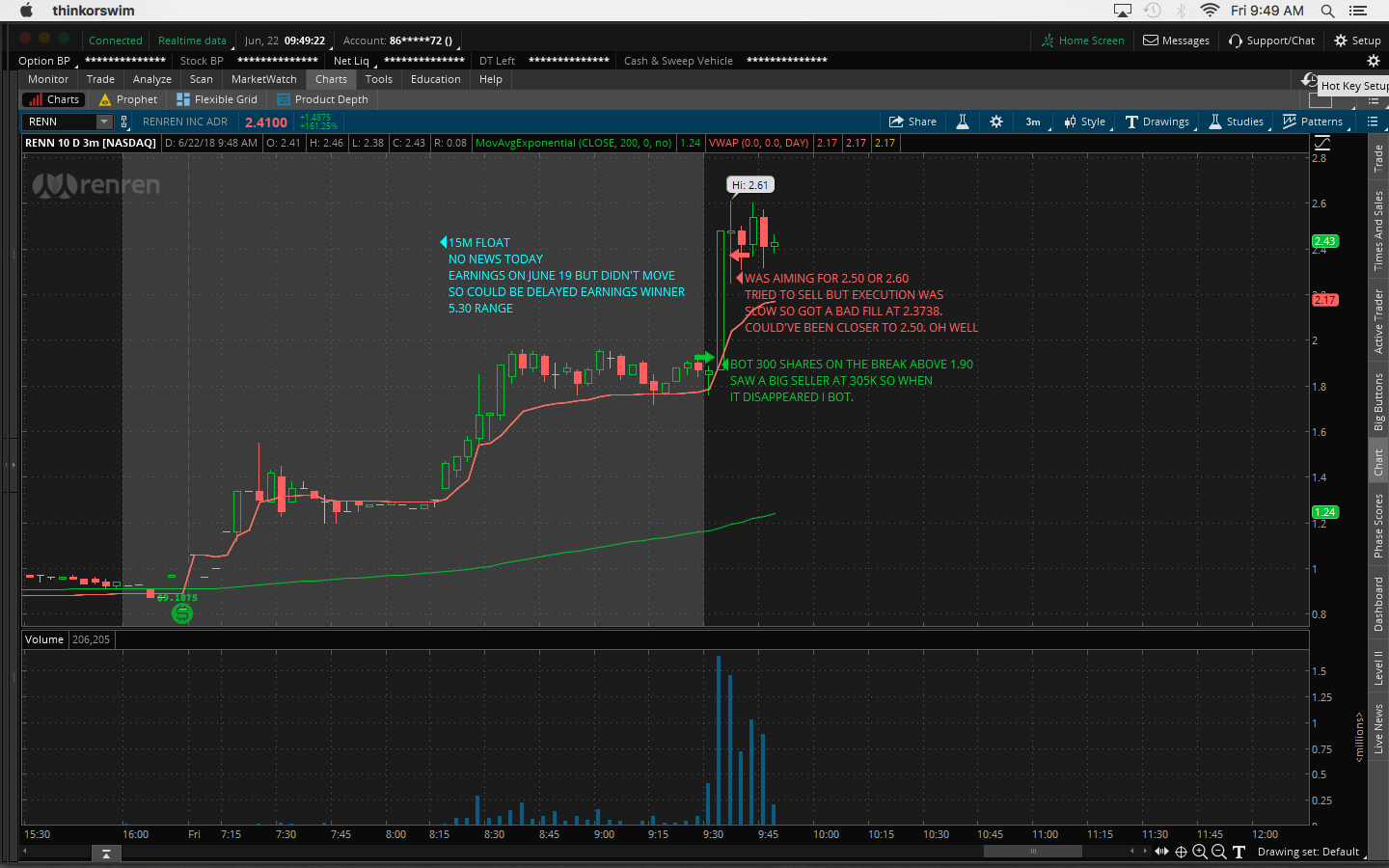Switch to the Scan tab
Image resolution: width=1389 pixels, height=868 pixels.
[202, 79]
